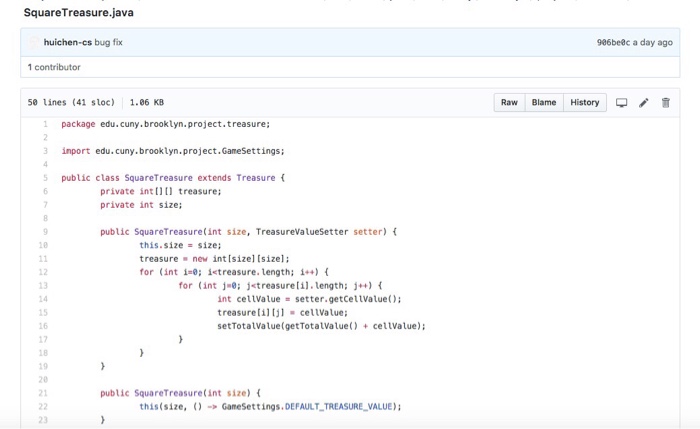
Task: Open huichen-cs avatar image
Action: (x=34, y=42)
